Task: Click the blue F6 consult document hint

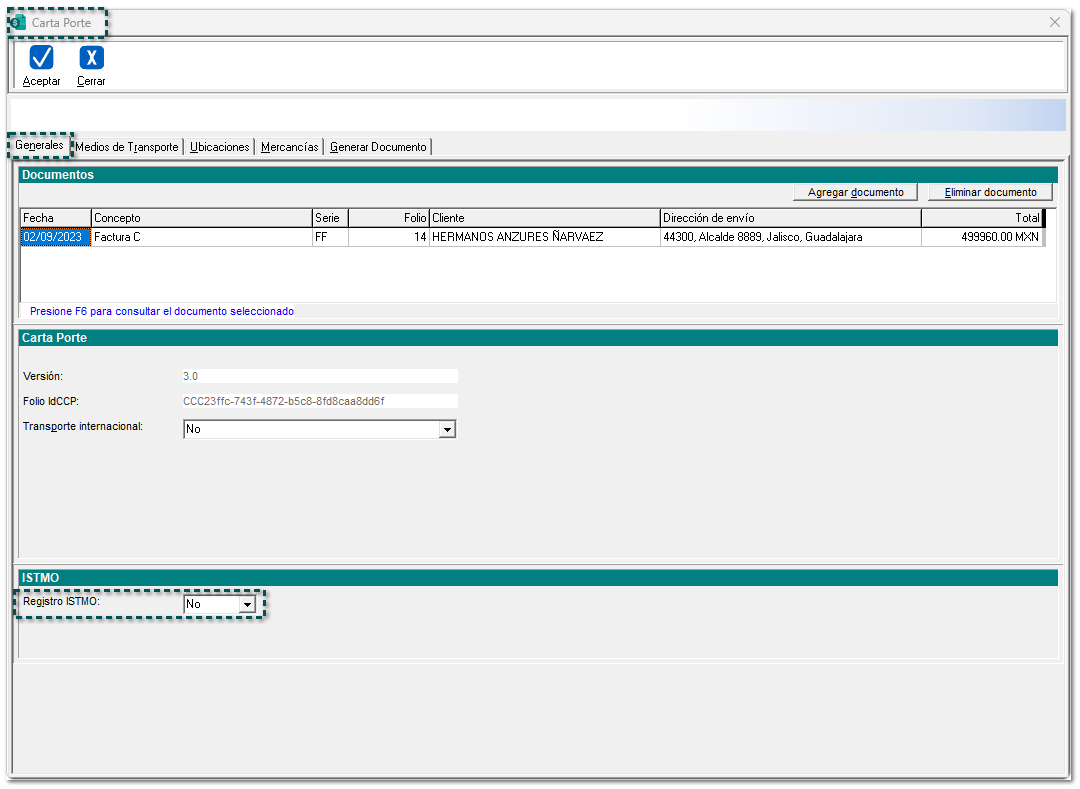Action: [x=162, y=311]
